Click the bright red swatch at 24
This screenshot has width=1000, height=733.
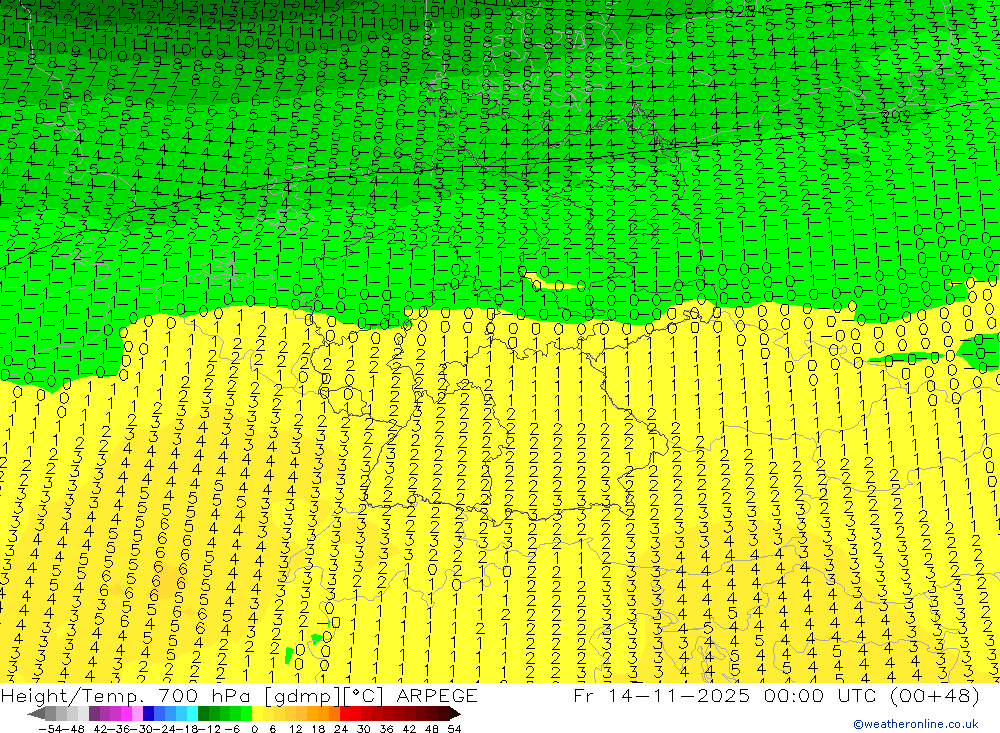click(344, 713)
